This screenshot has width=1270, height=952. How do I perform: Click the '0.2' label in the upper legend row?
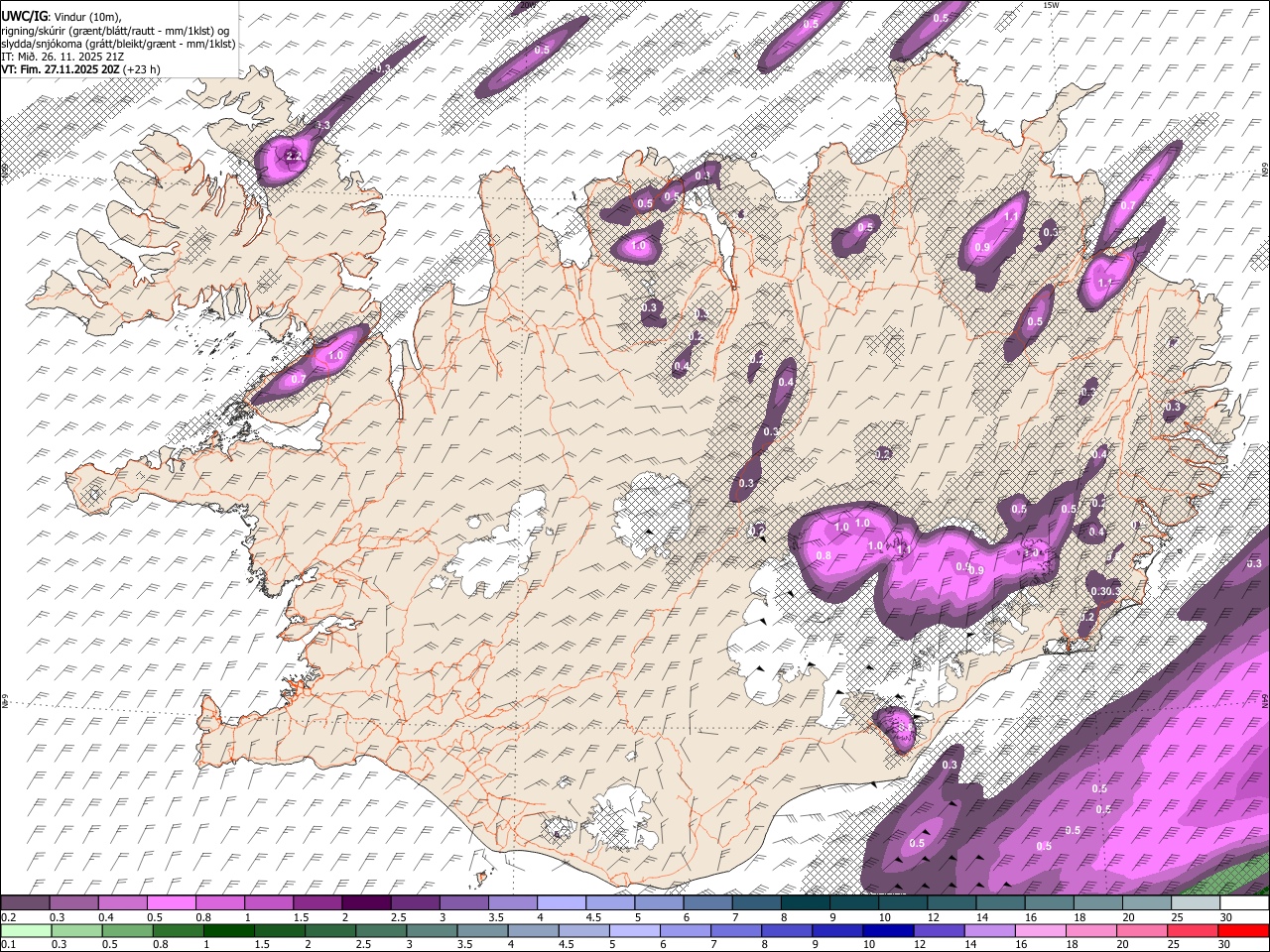pos(8,917)
